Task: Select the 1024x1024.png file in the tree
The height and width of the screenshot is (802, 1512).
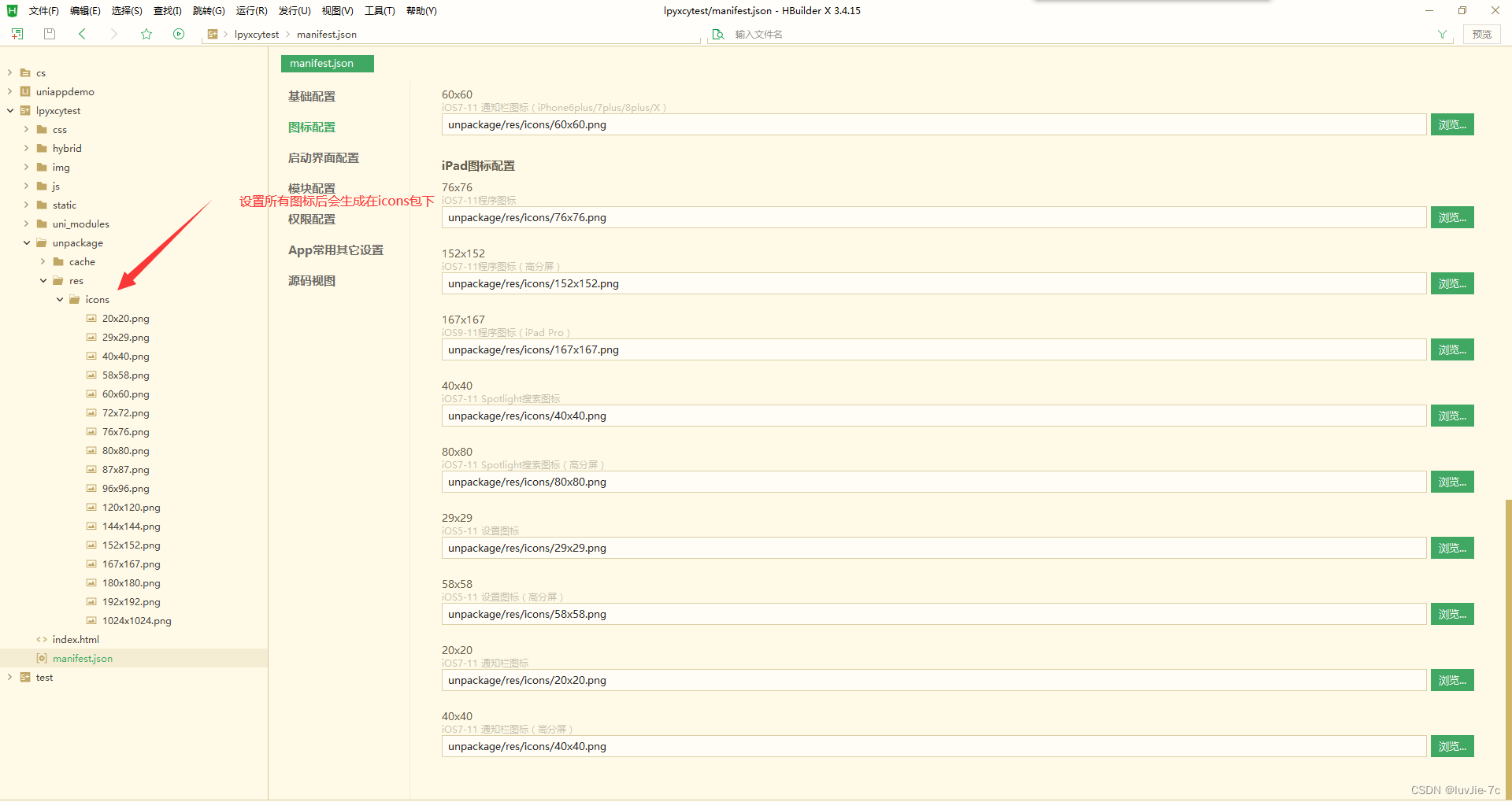Action: click(137, 620)
